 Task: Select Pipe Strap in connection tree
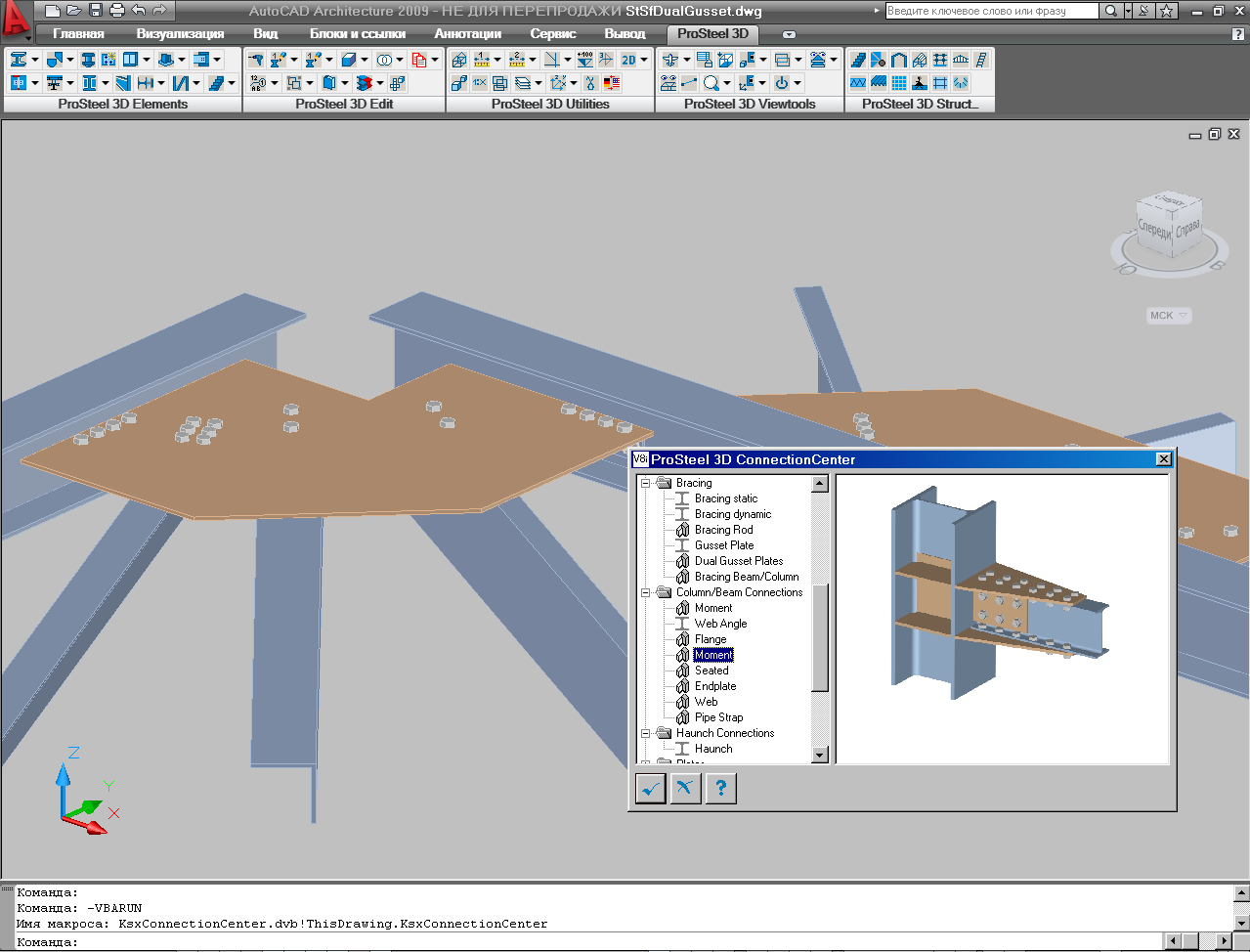pyautogui.click(x=719, y=717)
